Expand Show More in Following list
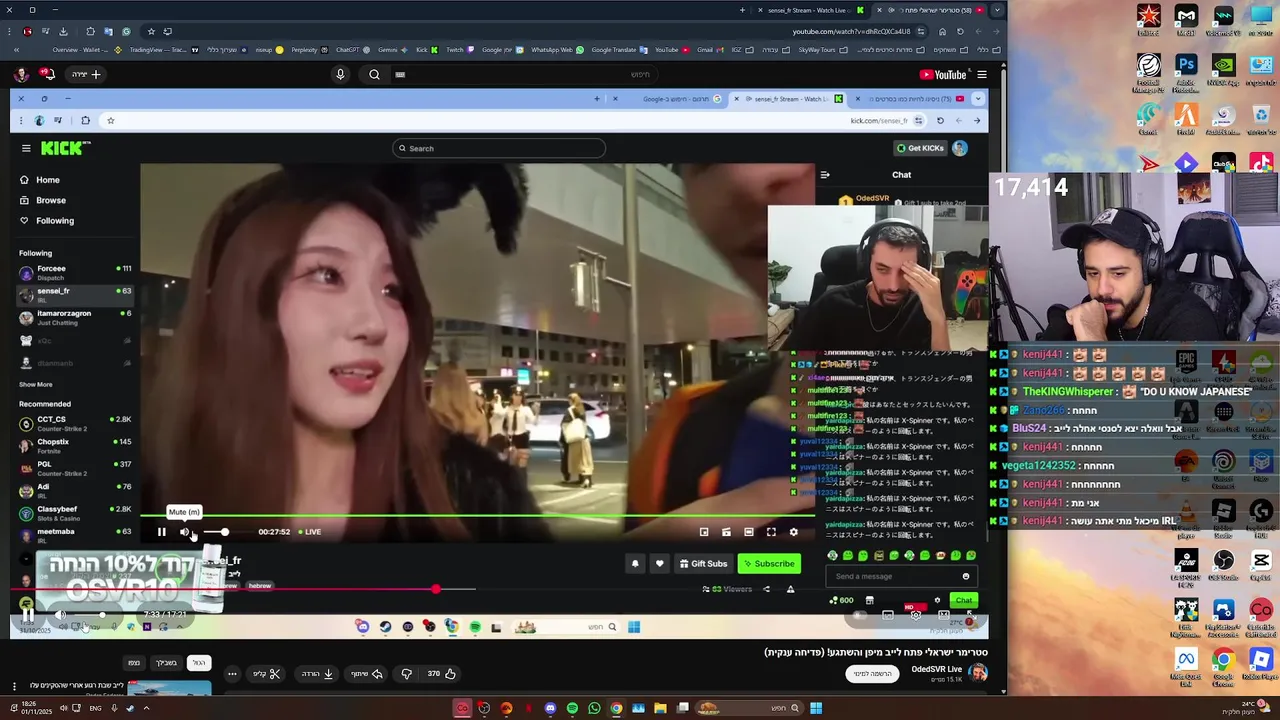Image resolution: width=1280 pixels, height=720 pixels. tap(36, 384)
